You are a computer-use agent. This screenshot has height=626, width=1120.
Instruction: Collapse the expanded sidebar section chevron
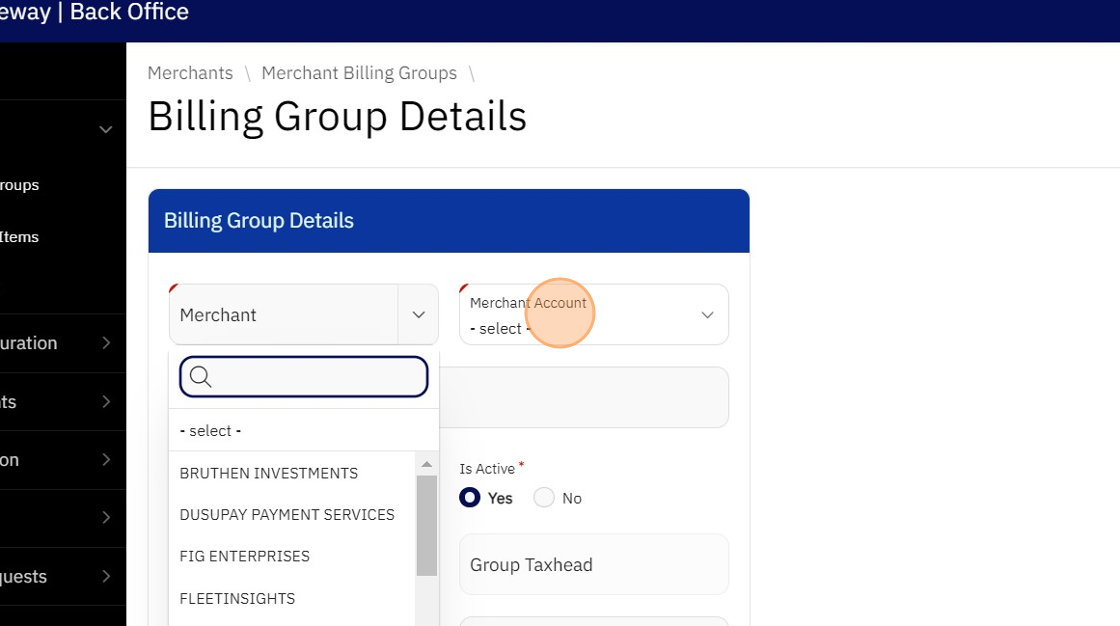tap(105, 130)
